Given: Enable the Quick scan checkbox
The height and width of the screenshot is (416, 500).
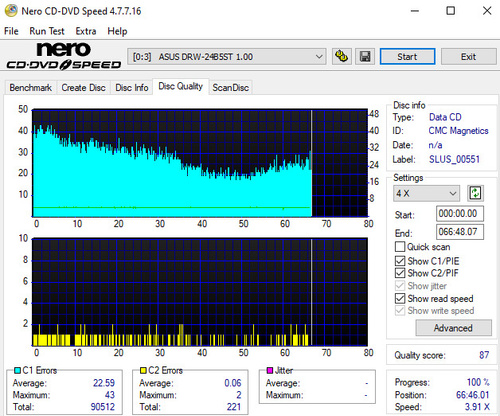Looking at the screenshot, I should point(400,247).
